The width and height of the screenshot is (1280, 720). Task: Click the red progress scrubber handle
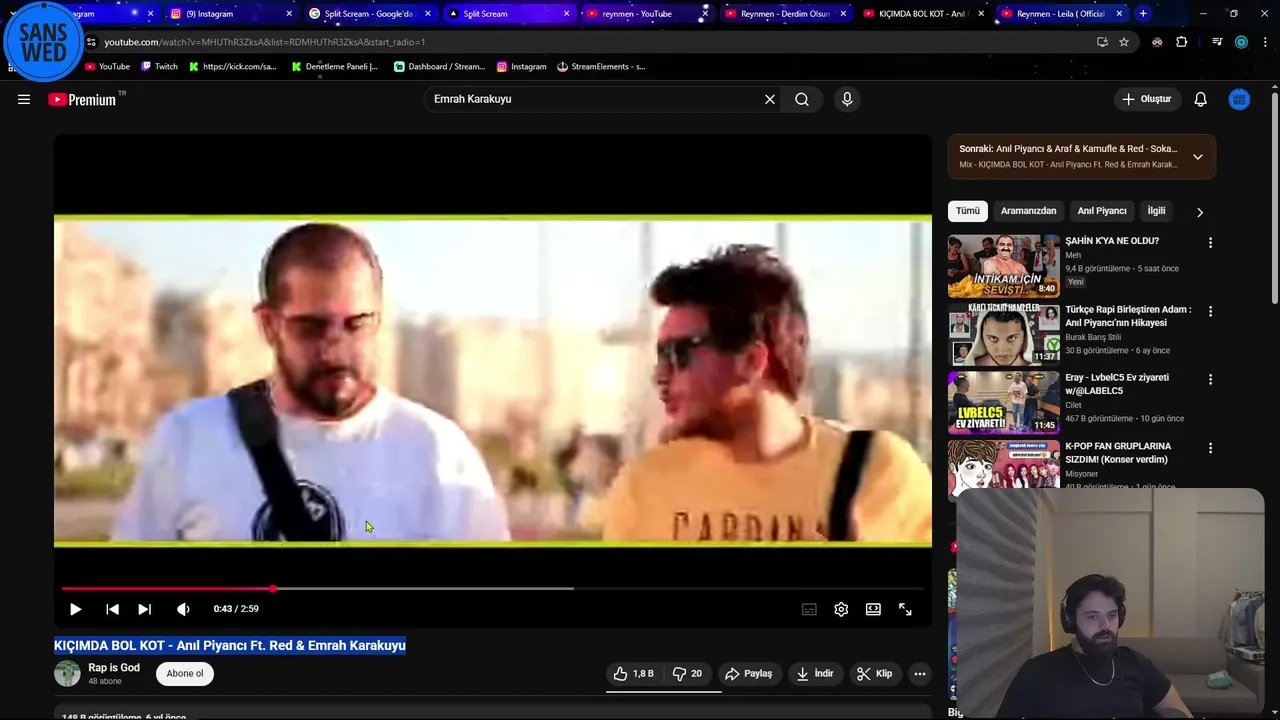pos(273,588)
